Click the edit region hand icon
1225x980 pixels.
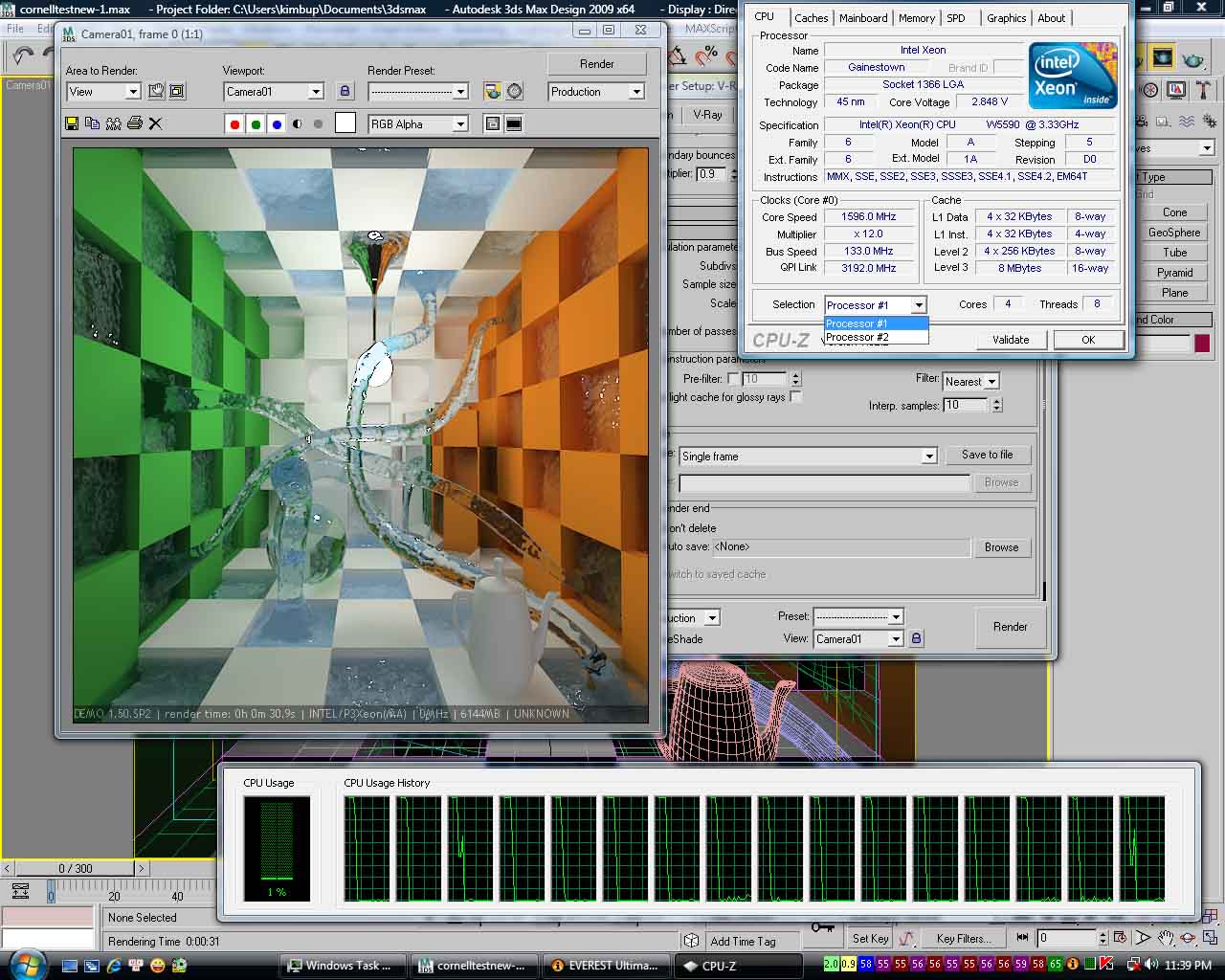(156, 92)
